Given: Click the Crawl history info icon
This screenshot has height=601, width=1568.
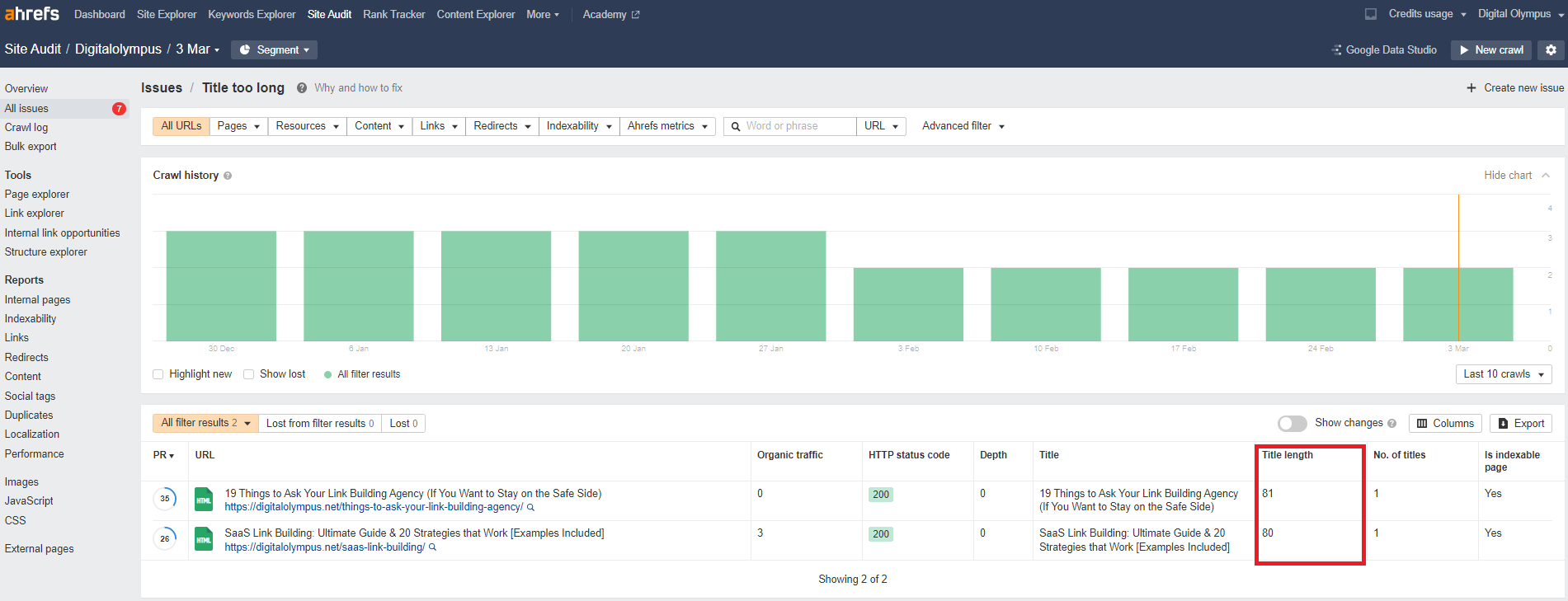Looking at the screenshot, I should (228, 176).
